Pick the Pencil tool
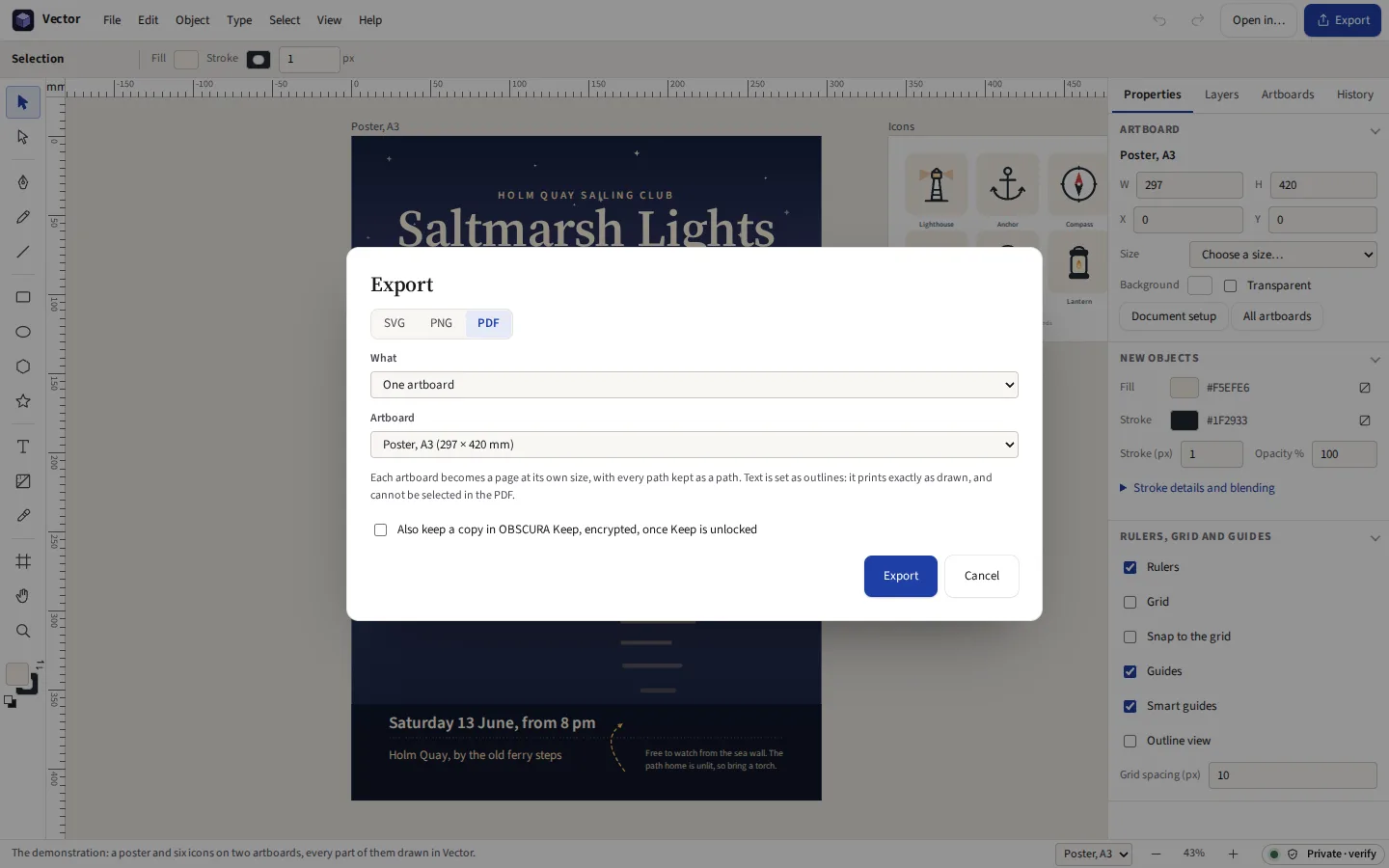This screenshot has height=868, width=1389. point(23,217)
